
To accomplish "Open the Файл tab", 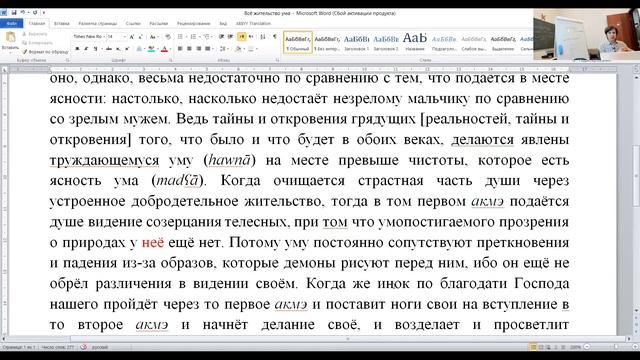I will (12, 24).
